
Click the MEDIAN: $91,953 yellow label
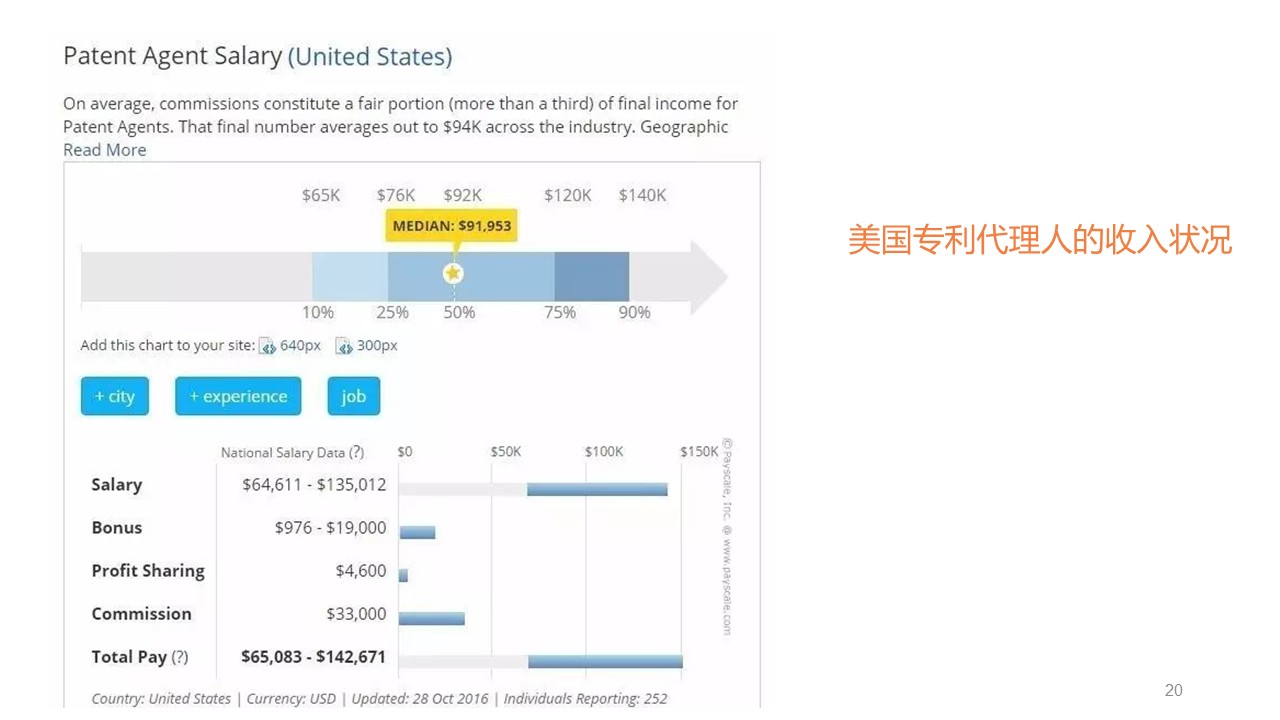(452, 226)
